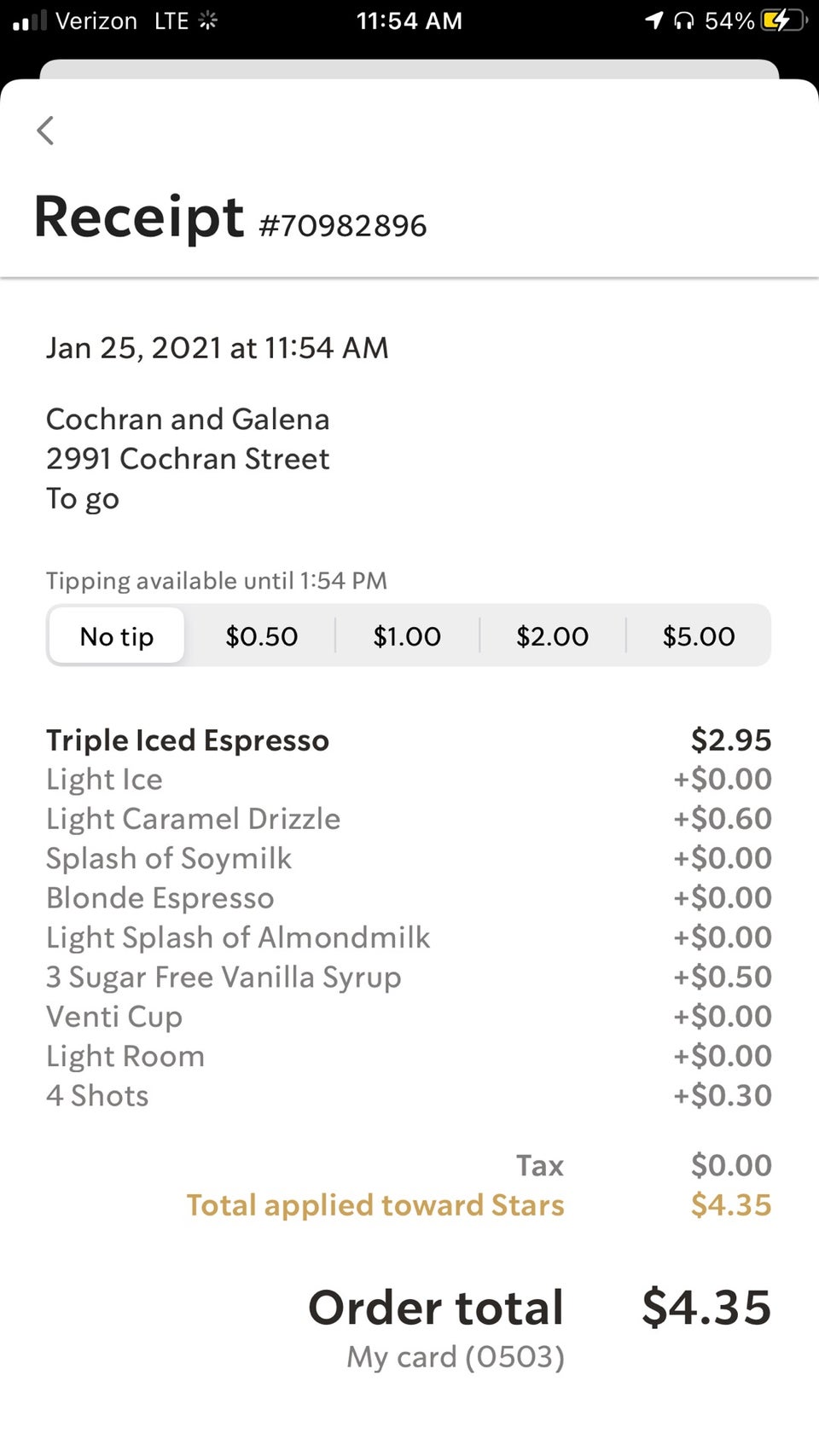The height and width of the screenshot is (1456, 819).
Task: Select the $0.50 tip amount
Action: [261, 636]
